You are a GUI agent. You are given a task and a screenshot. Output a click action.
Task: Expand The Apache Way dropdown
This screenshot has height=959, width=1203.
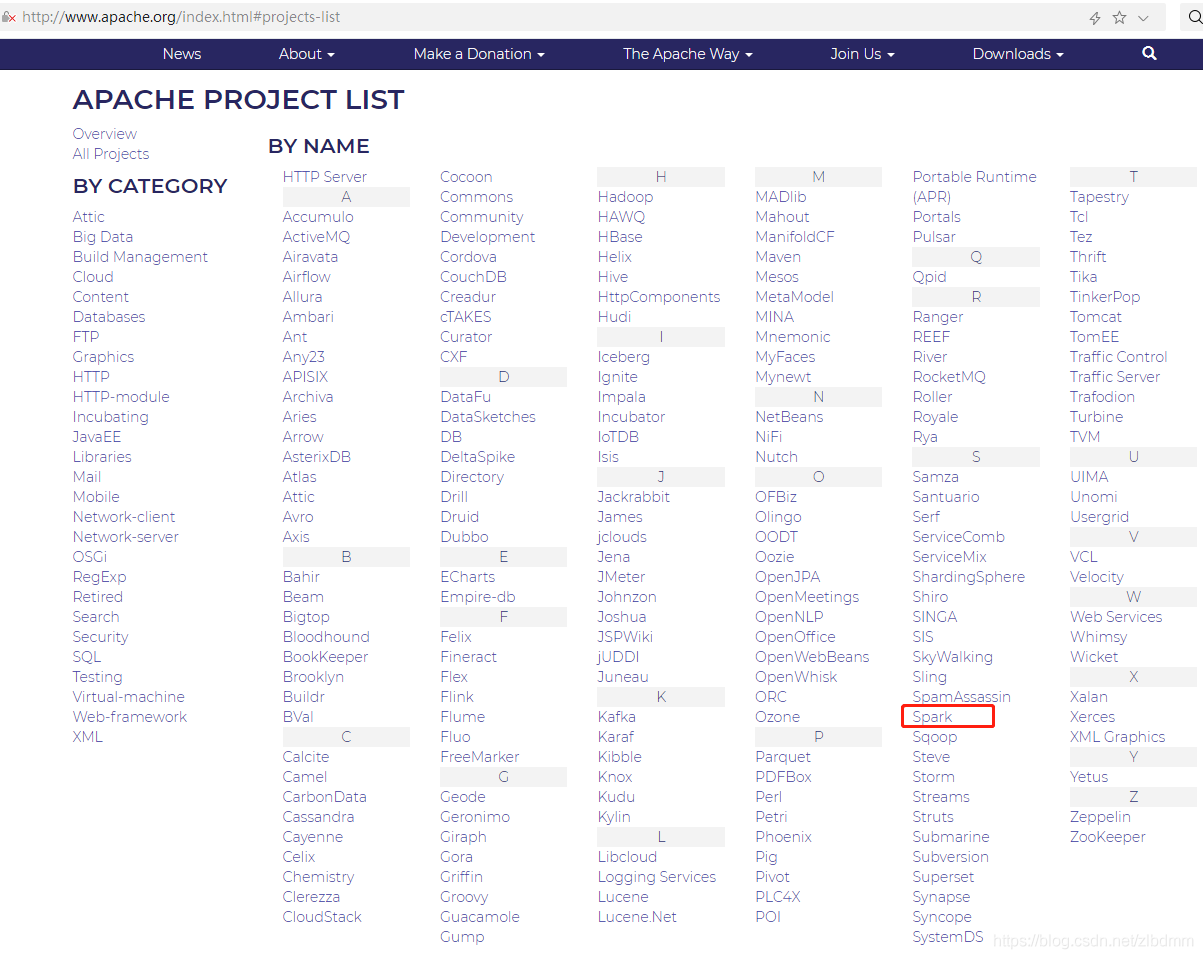coord(688,54)
